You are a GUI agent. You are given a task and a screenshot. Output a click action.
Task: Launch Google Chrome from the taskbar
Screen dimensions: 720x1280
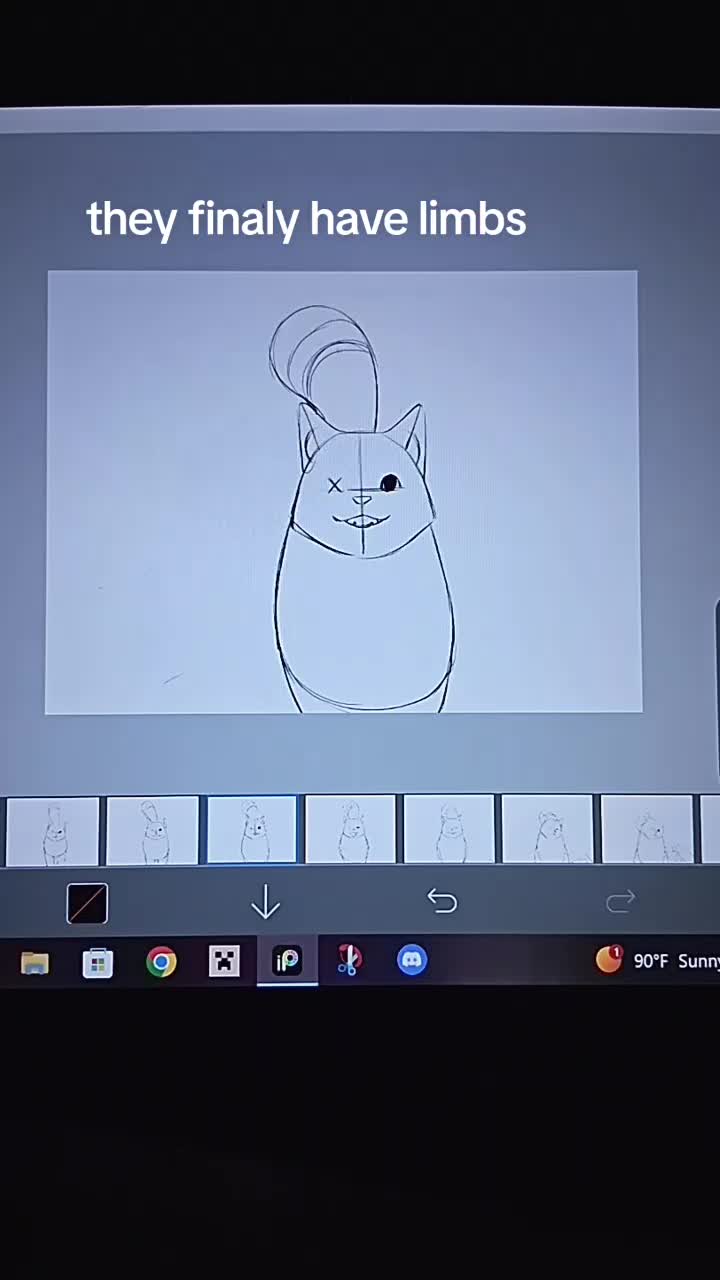click(x=161, y=962)
